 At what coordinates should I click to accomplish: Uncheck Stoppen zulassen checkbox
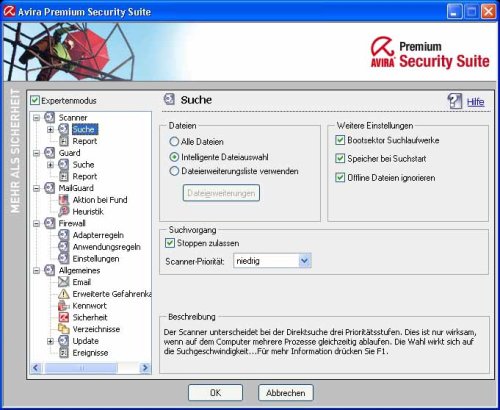point(170,243)
